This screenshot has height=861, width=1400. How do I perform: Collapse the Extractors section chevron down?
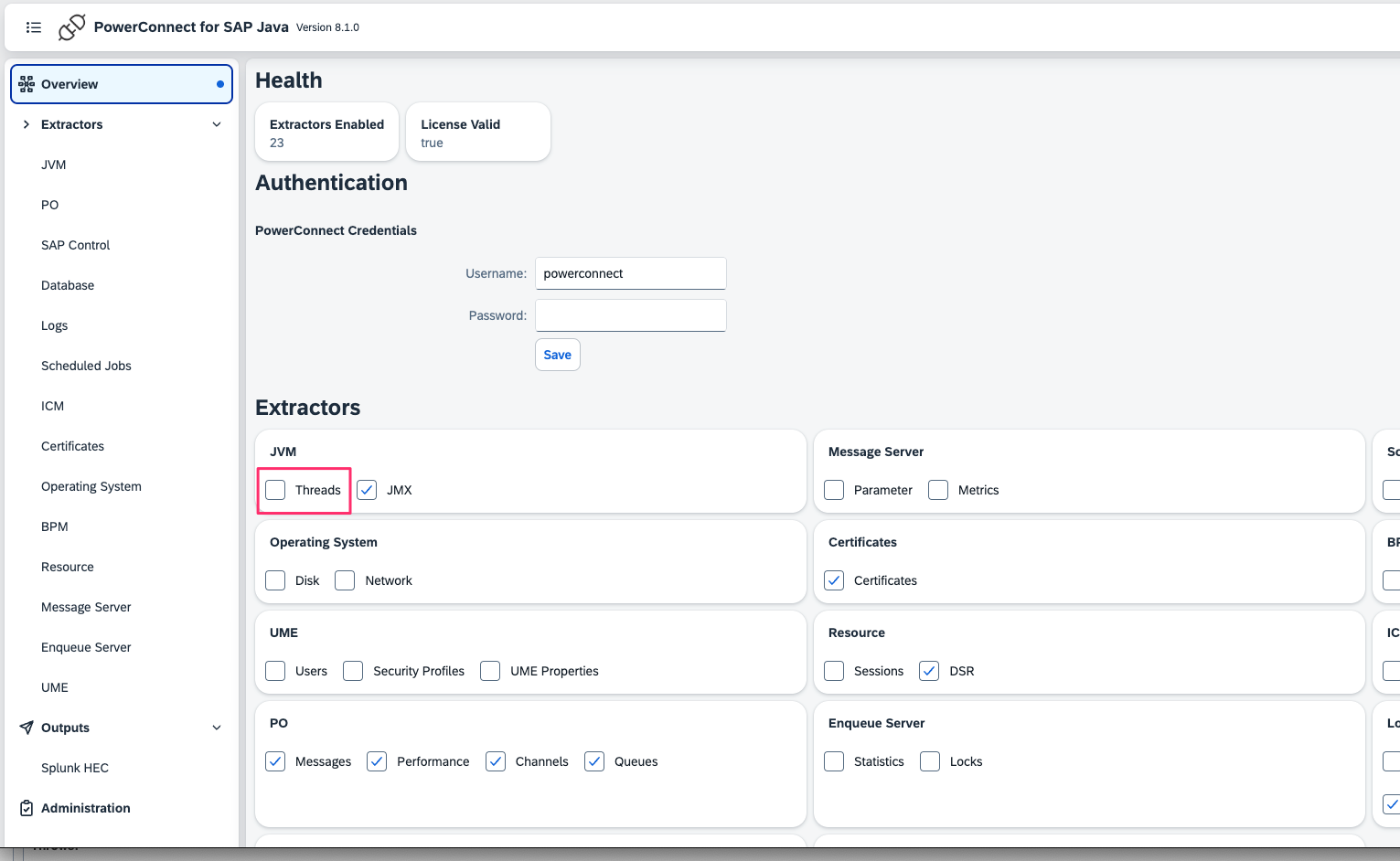(217, 124)
